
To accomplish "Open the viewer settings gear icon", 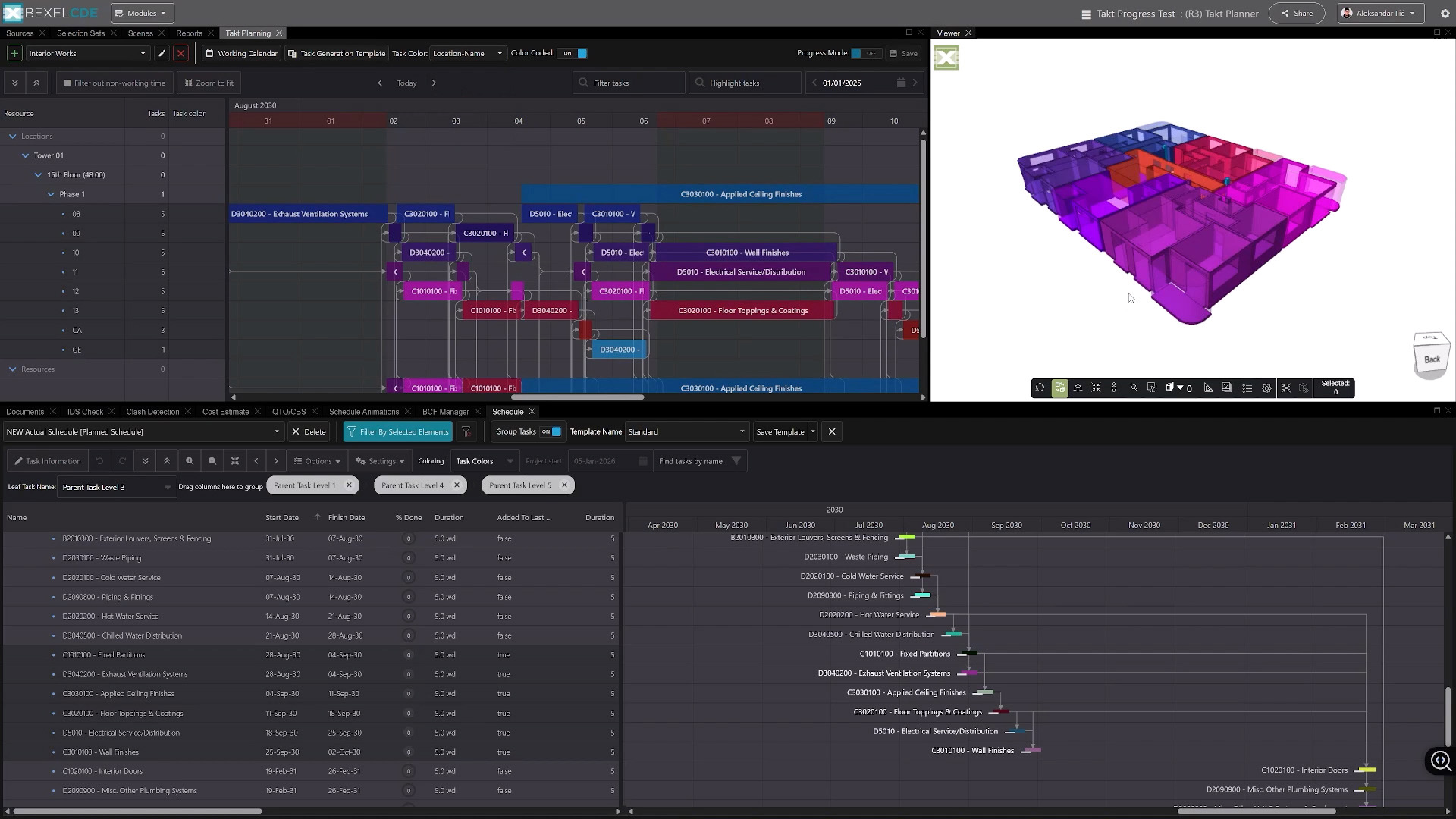I will click(x=1266, y=388).
